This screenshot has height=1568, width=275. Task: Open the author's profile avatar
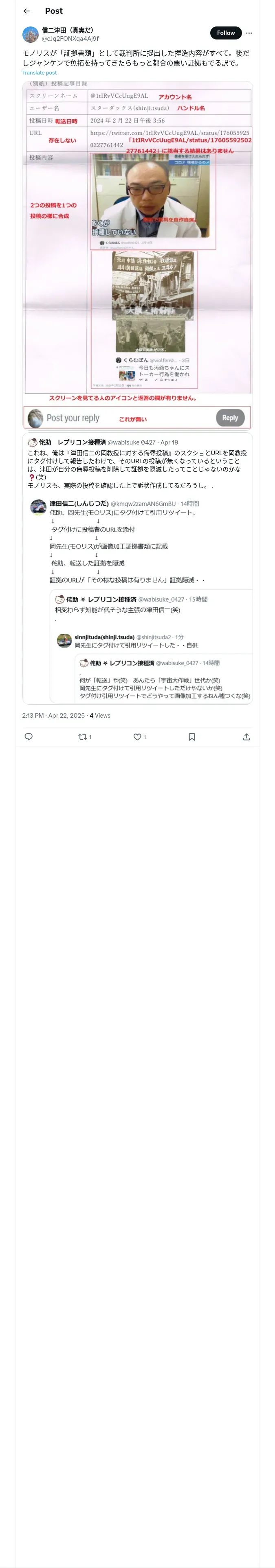31,34
